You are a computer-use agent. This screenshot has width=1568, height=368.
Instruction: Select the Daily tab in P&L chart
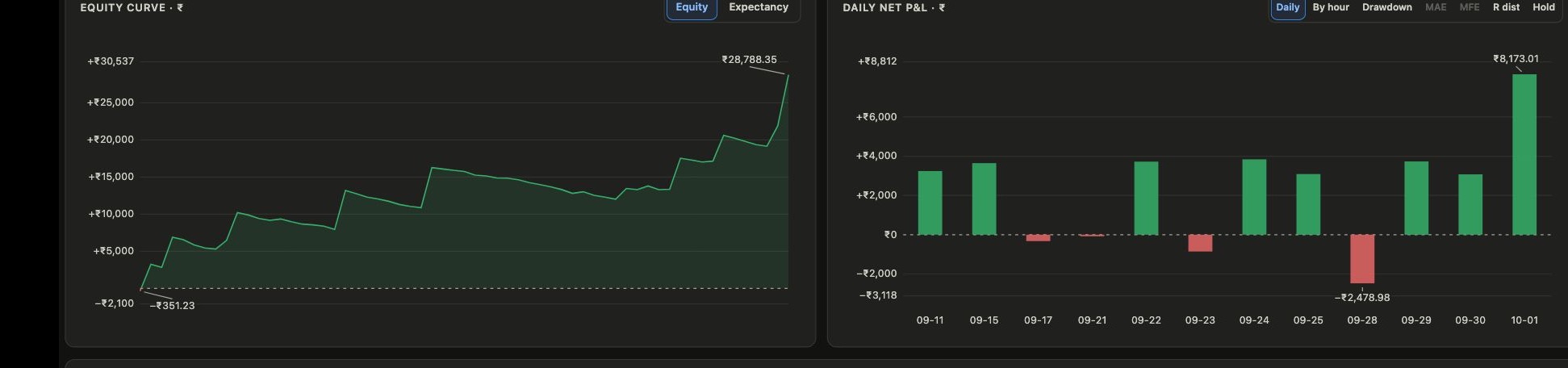click(1288, 7)
